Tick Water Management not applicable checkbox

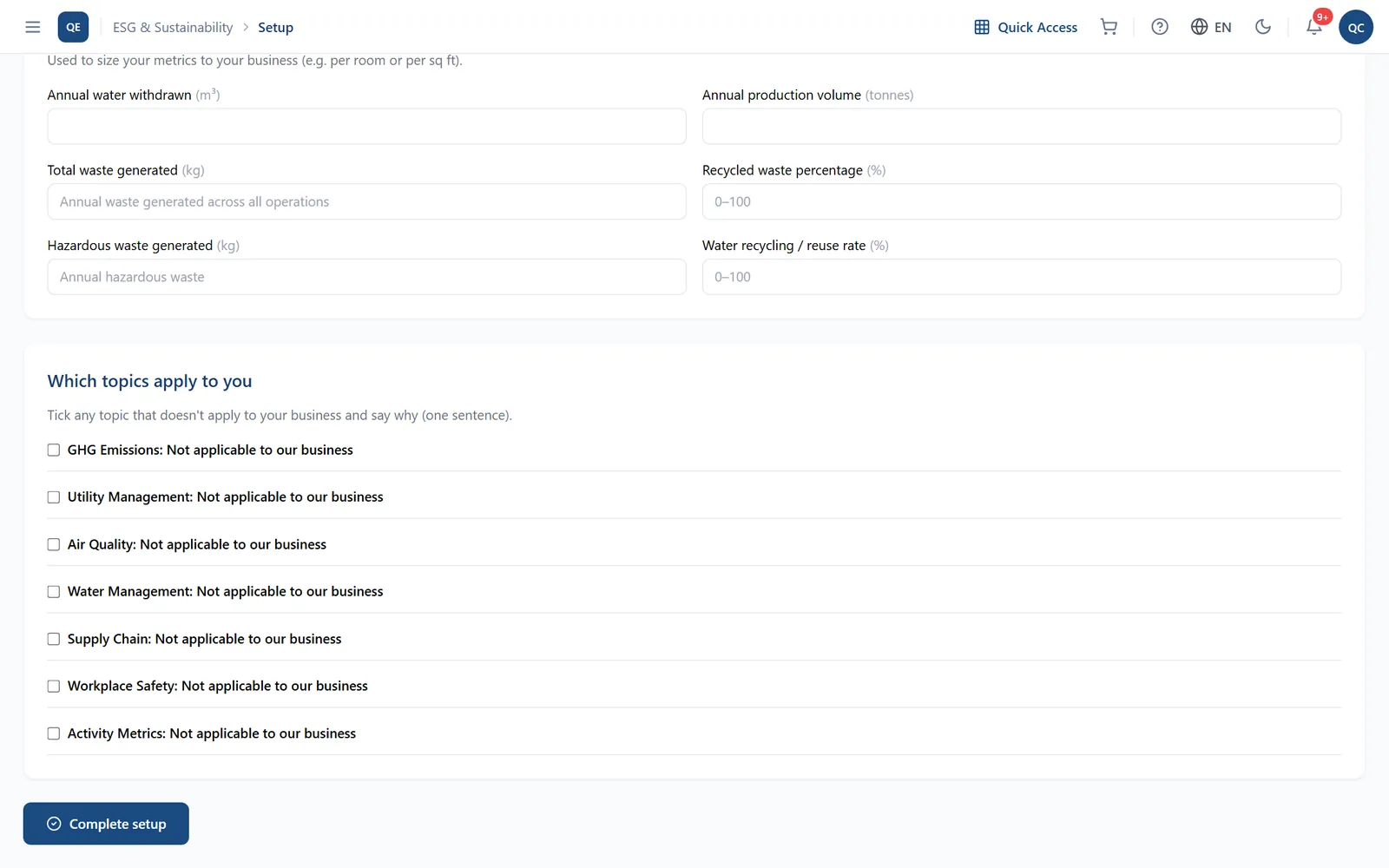click(54, 592)
